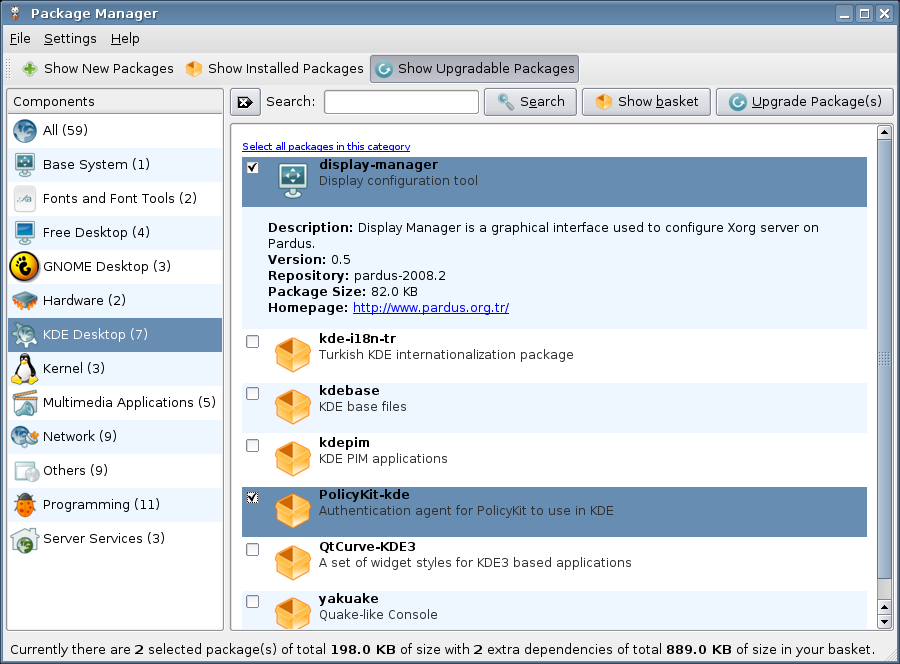Open the Settings menu
This screenshot has width=900, height=664.
click(70, 38)
